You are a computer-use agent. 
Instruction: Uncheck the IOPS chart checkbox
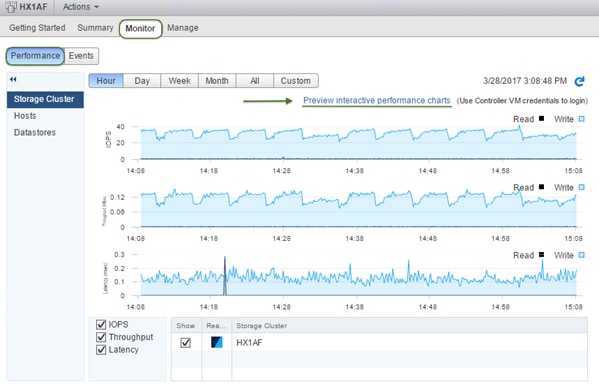[x=101, y=325]
